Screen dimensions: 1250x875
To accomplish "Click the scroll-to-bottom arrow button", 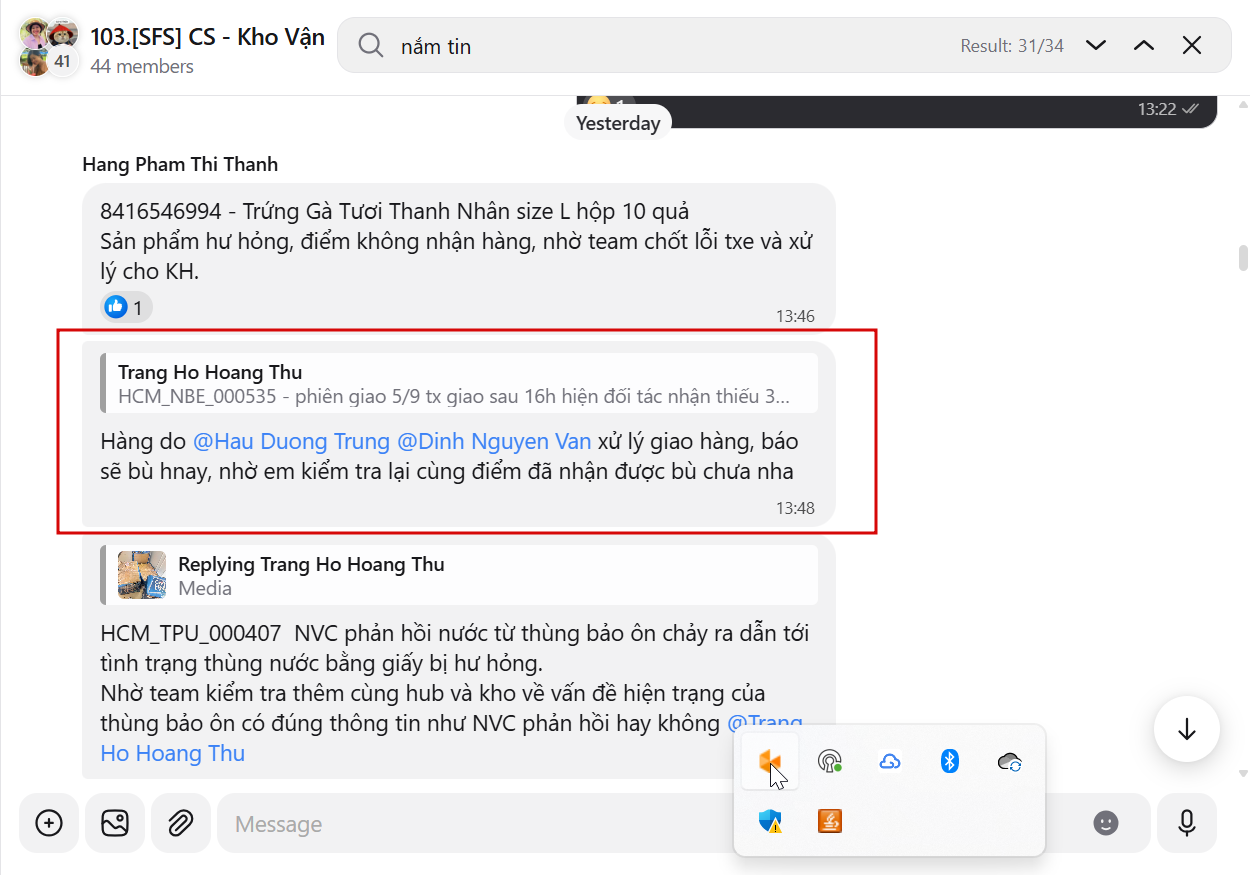I will point(1187,730).
